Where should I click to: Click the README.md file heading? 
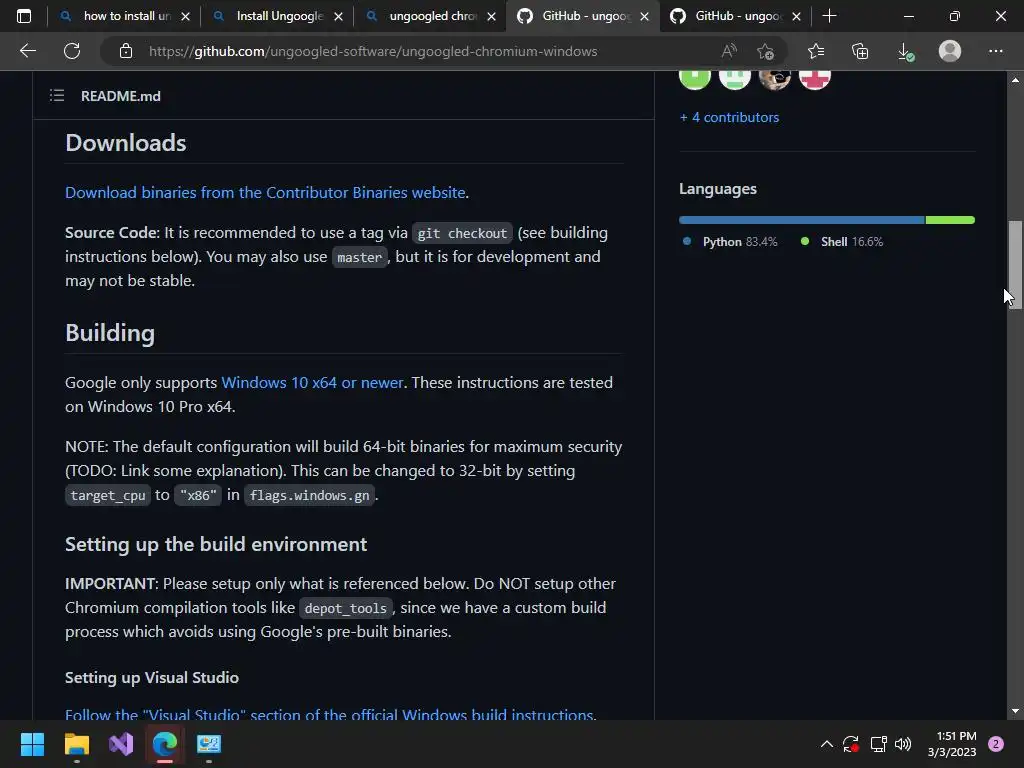coord(121,96)
